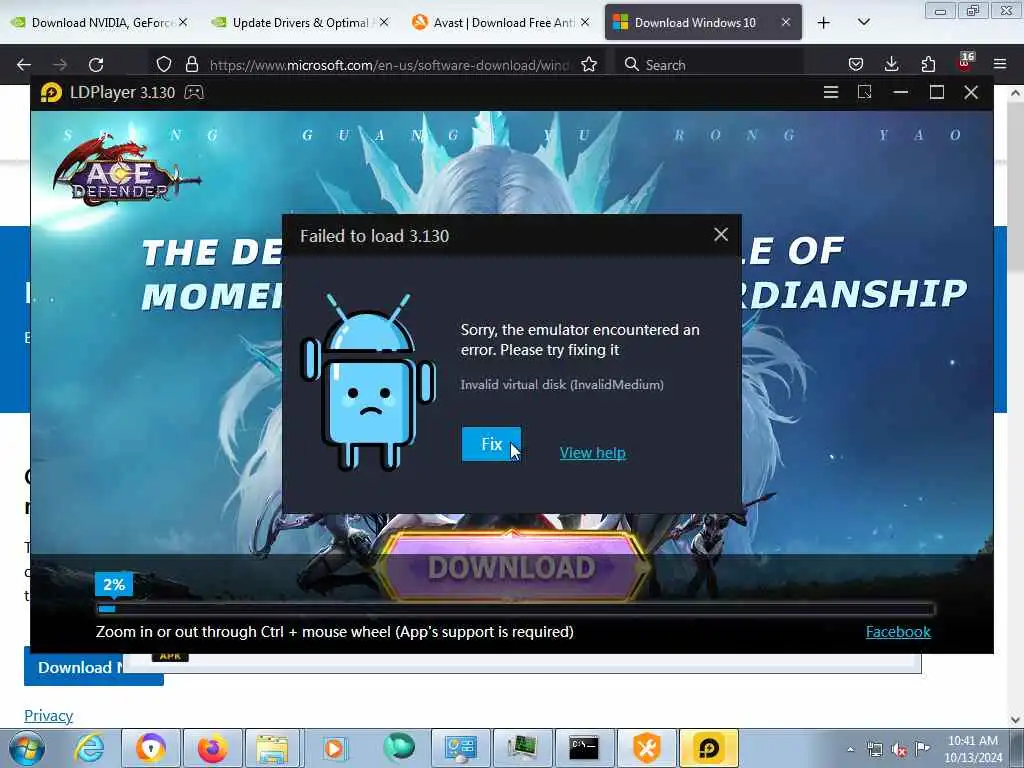Open the media player taskbar icon
Screen dimensions: 1024x768
pos(335,748)
